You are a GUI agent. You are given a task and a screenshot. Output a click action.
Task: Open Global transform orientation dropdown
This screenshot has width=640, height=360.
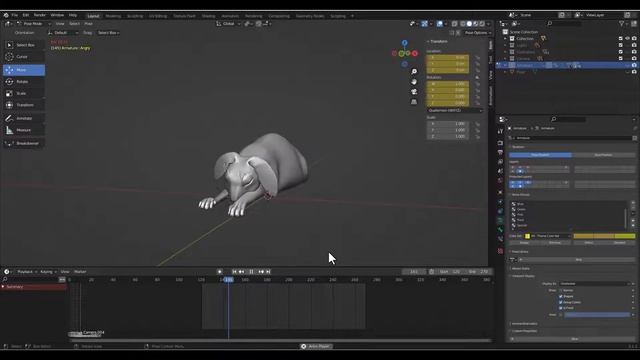(228, 24)
